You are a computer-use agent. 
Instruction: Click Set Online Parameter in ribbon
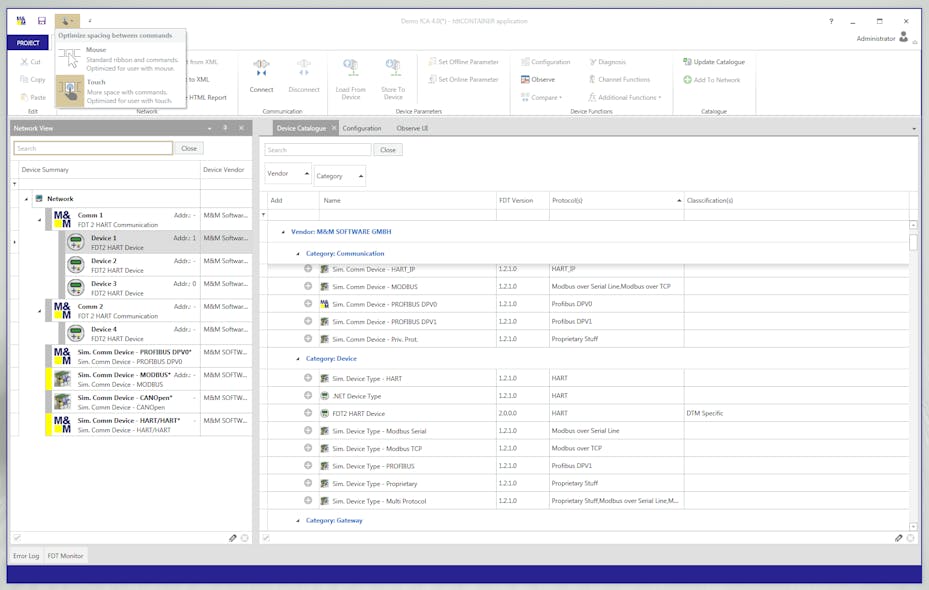pyautogui.click(x=463, y=79)
